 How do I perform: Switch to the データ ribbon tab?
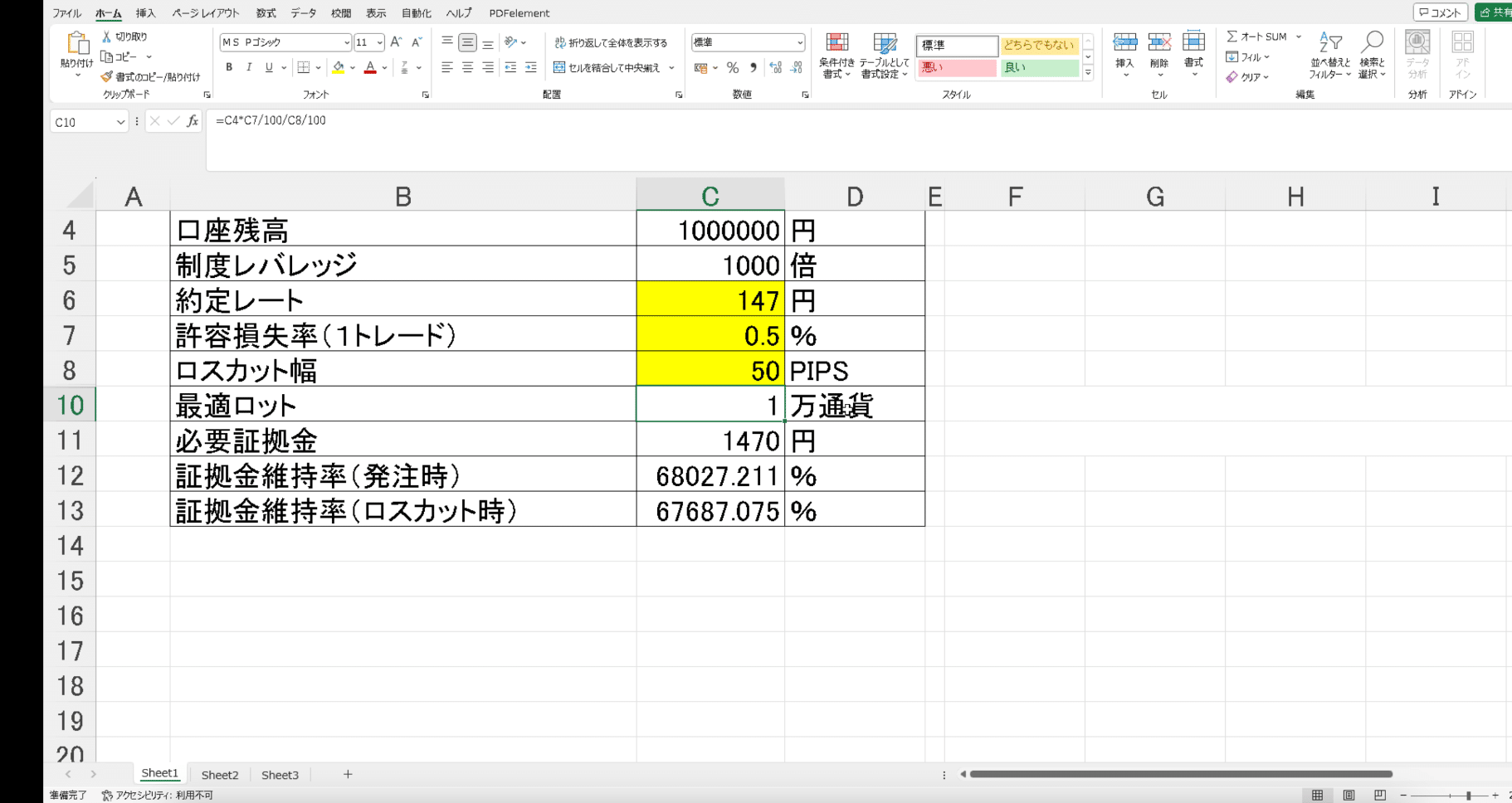[x=303, y=12]
